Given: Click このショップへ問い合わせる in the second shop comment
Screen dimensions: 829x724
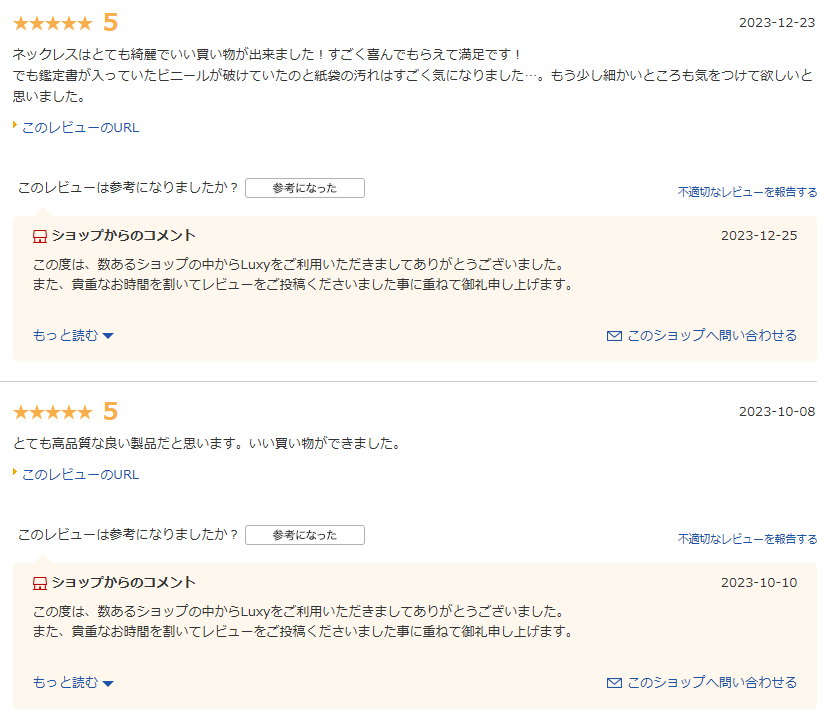Looking at the screenshot, I should 711,683.
